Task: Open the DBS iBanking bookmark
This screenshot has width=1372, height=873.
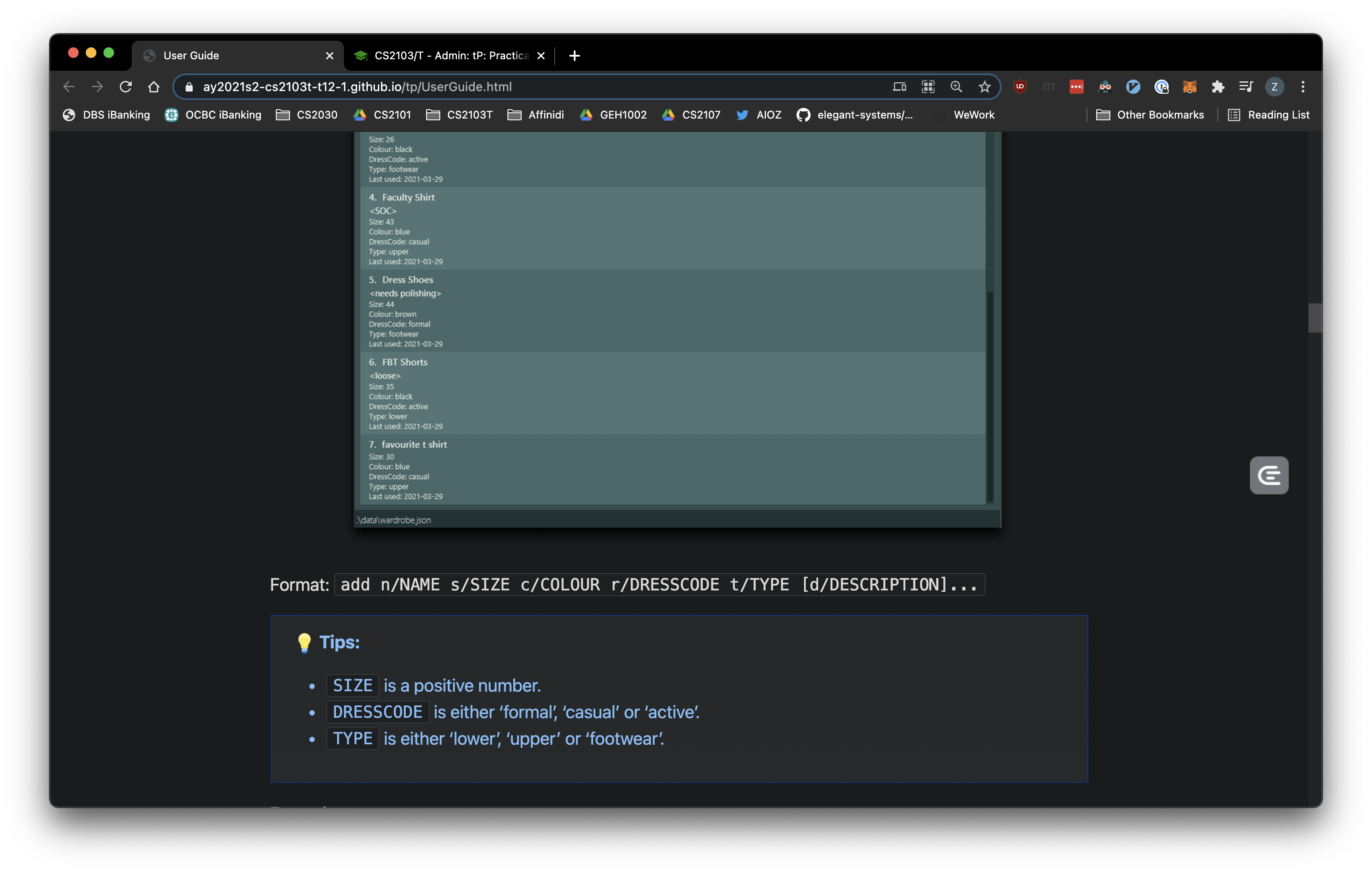Action: point(106,115)
